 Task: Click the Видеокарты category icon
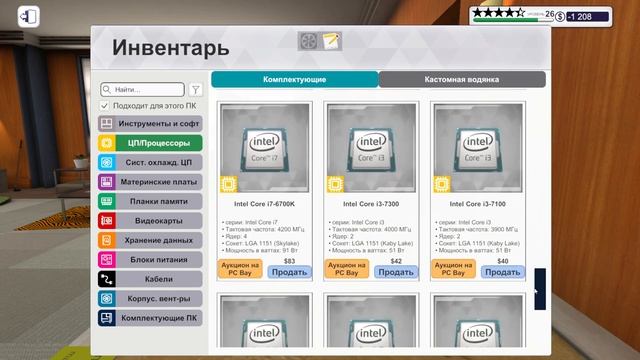click(x=107, y=221)
